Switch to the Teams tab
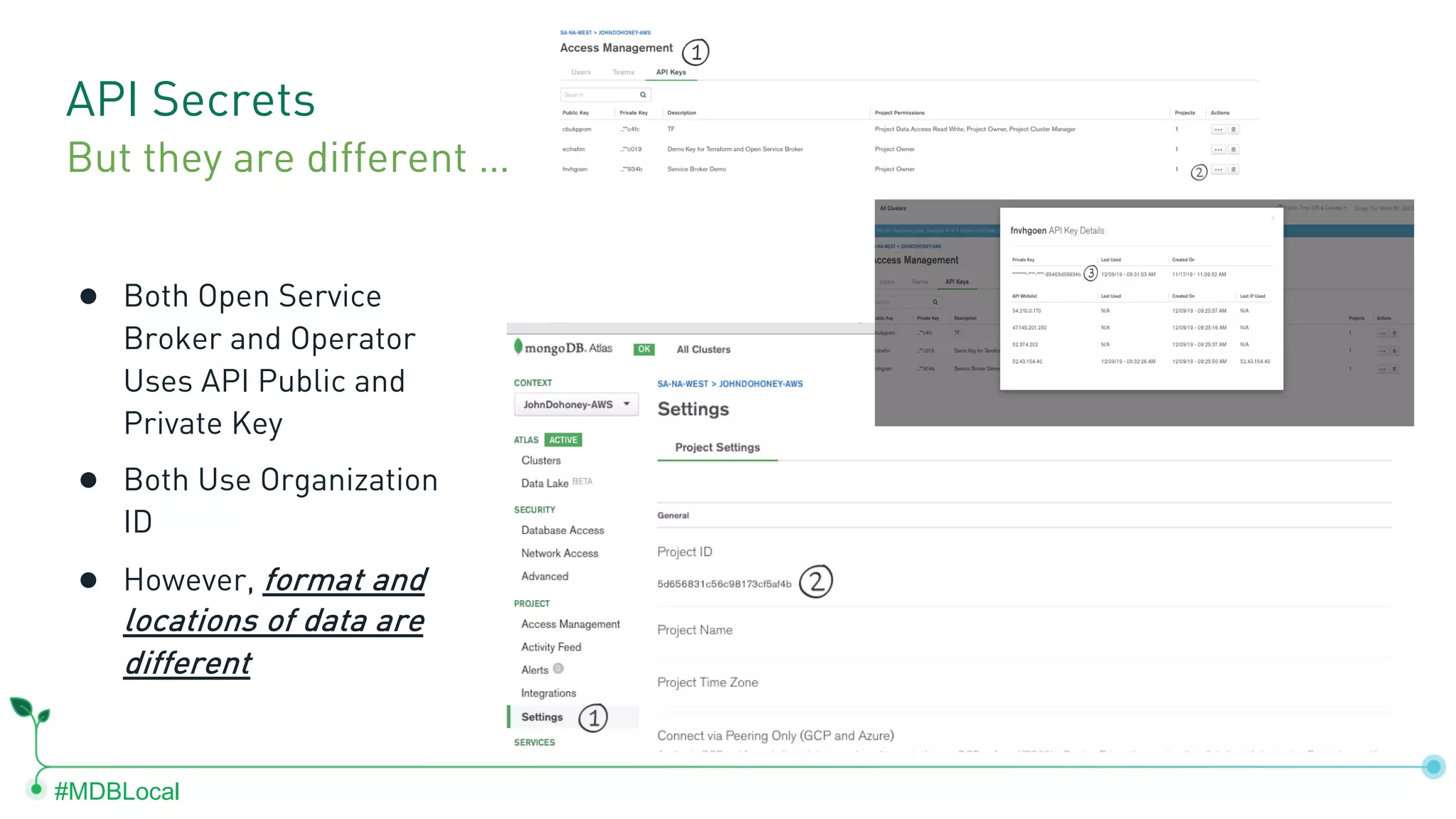The width and height of the screenshot is (1456, 819). click(x=623, y=72)
